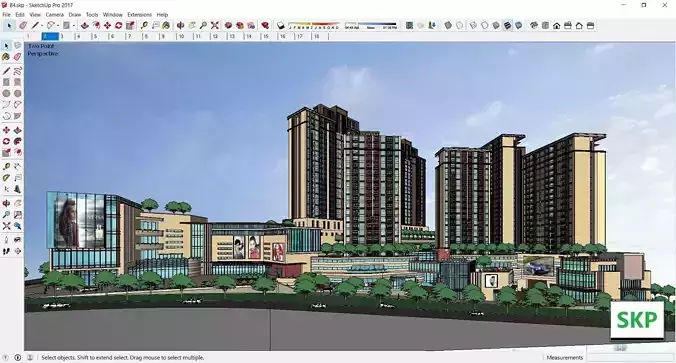Select the Tape Measure tool in the top toolbar

point(144,25)
